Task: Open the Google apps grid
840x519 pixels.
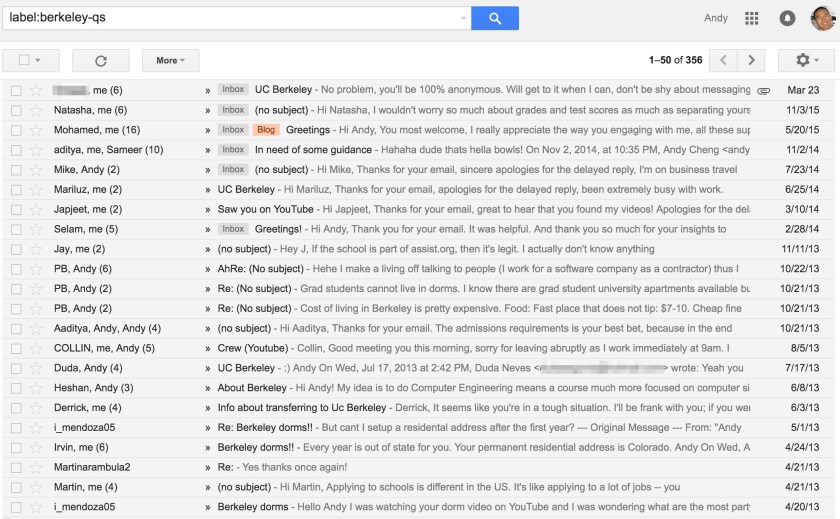Action: (x=752, y=18)
